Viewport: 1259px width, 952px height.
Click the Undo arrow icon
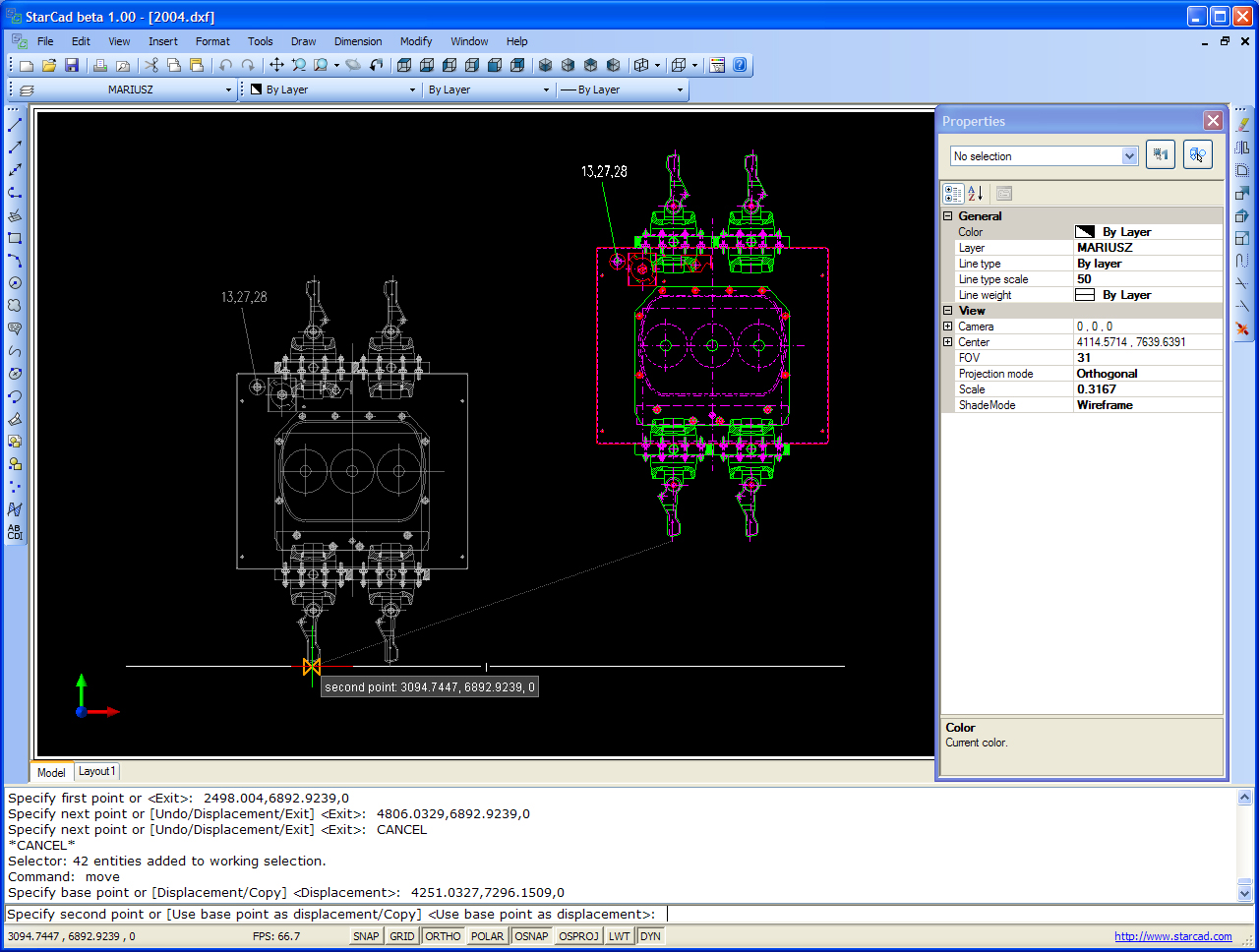[225, 65]
